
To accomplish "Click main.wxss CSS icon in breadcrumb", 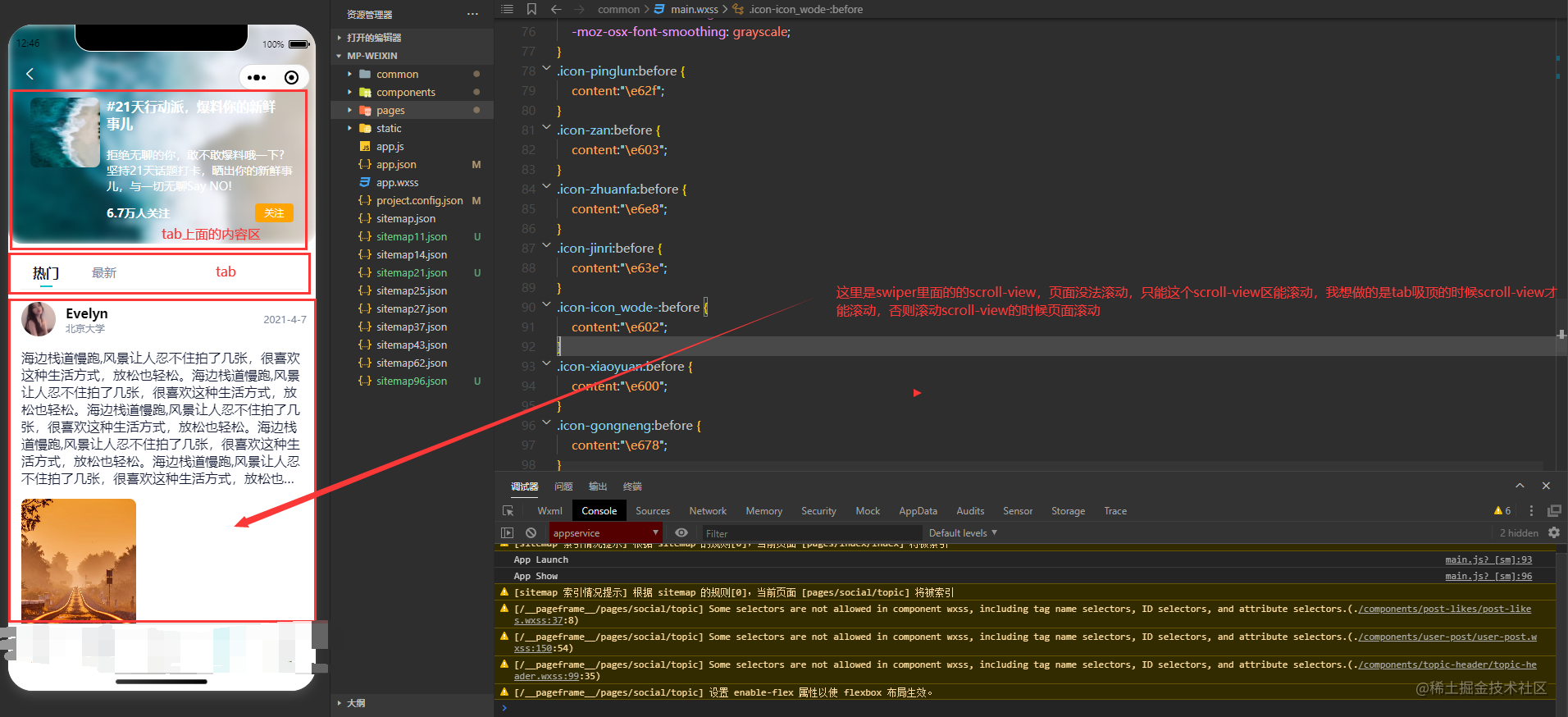I will (659, 9).
